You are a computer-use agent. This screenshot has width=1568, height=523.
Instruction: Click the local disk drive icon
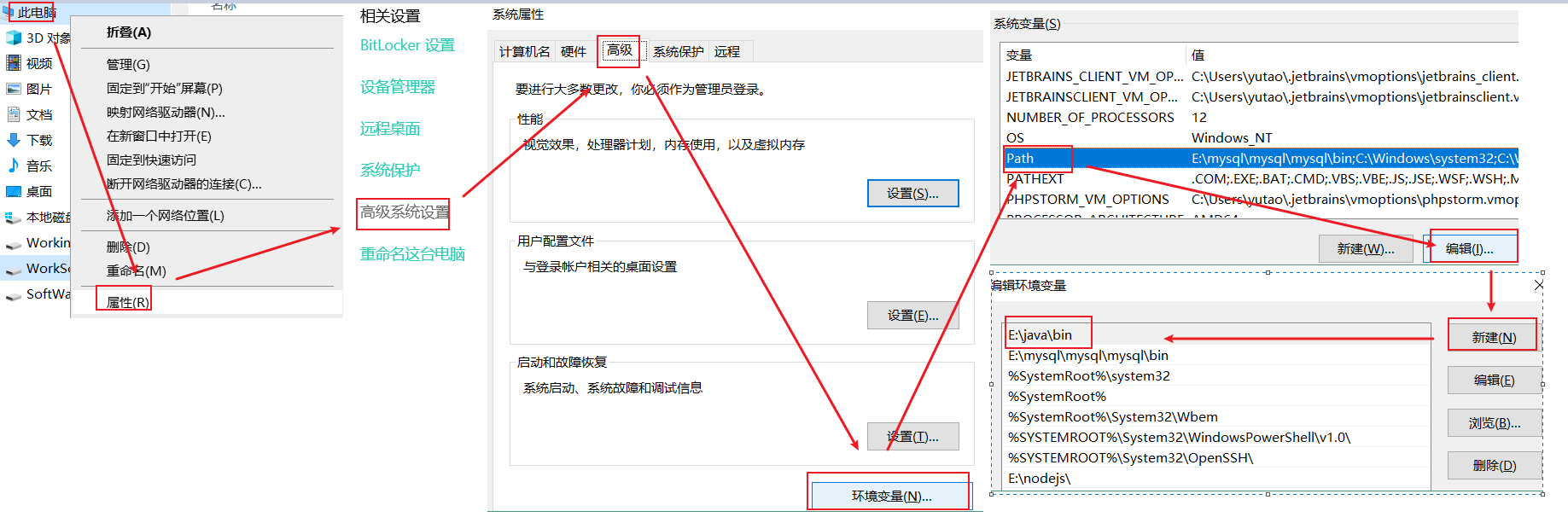[14, 218]
